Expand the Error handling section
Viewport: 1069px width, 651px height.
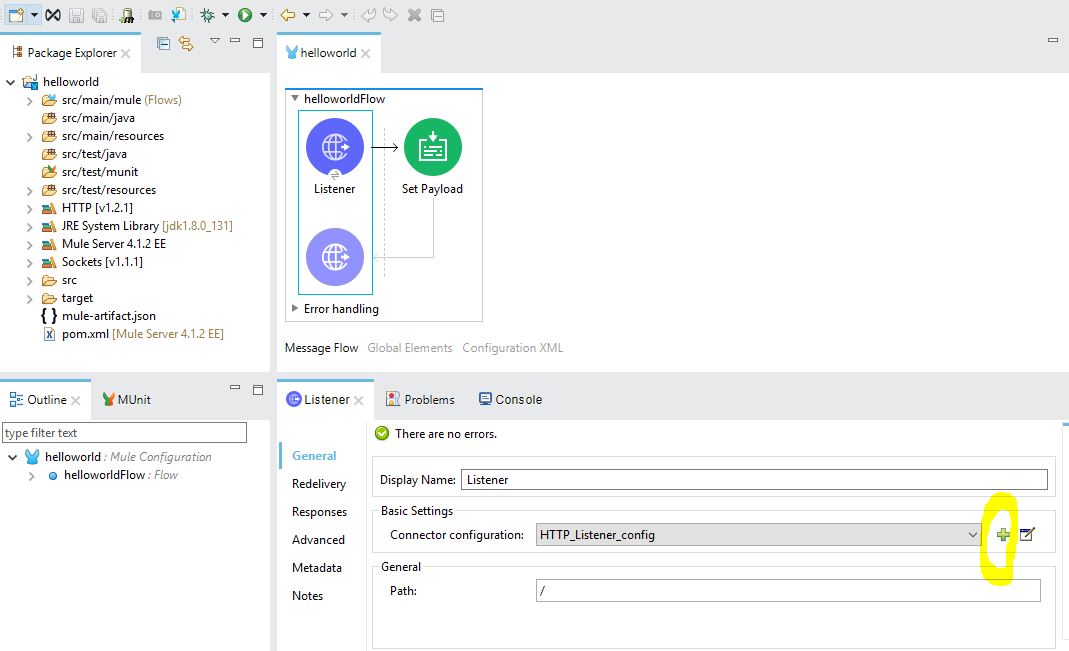(295, 309)
